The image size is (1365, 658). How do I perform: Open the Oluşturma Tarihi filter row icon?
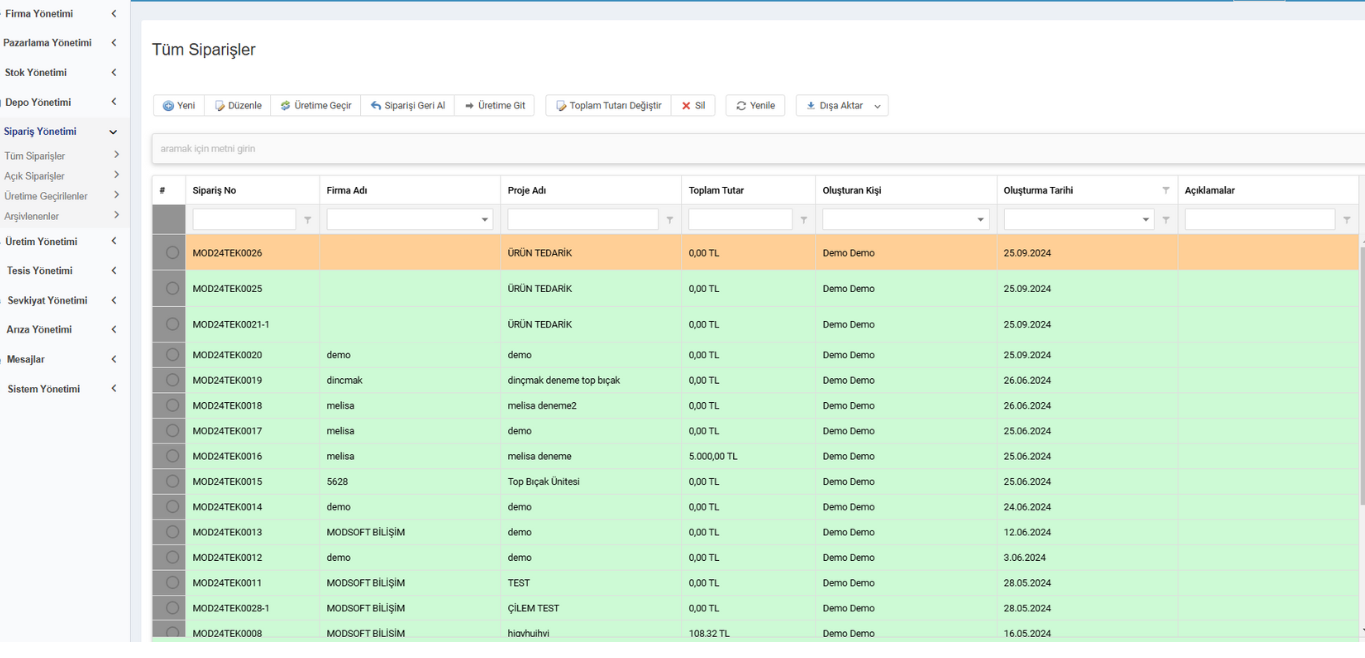coord(1166,220)
